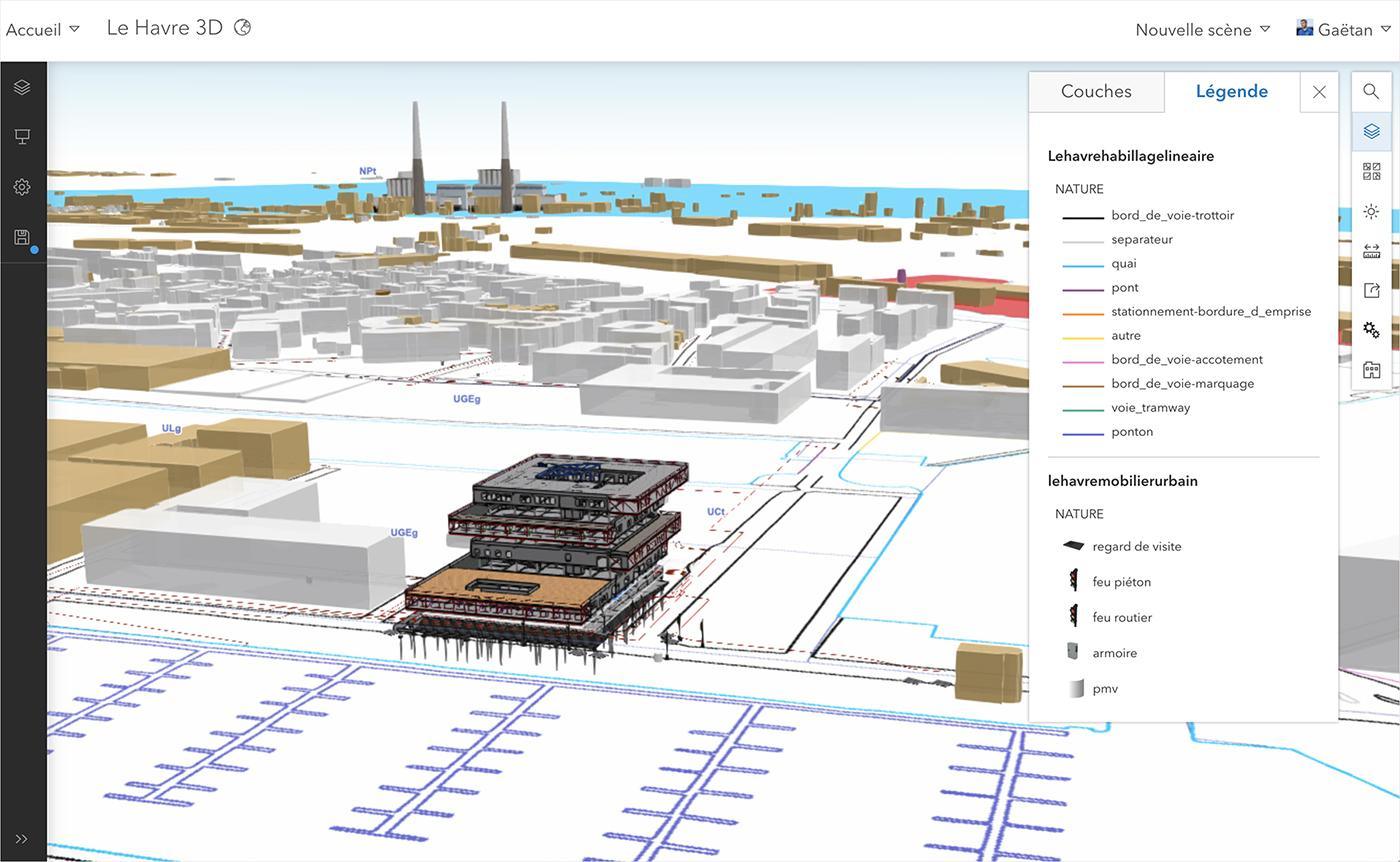Click the pmv symbol icon
Image resolution: width=1400 pixels, height=862 pixels.
(1076, 688)
